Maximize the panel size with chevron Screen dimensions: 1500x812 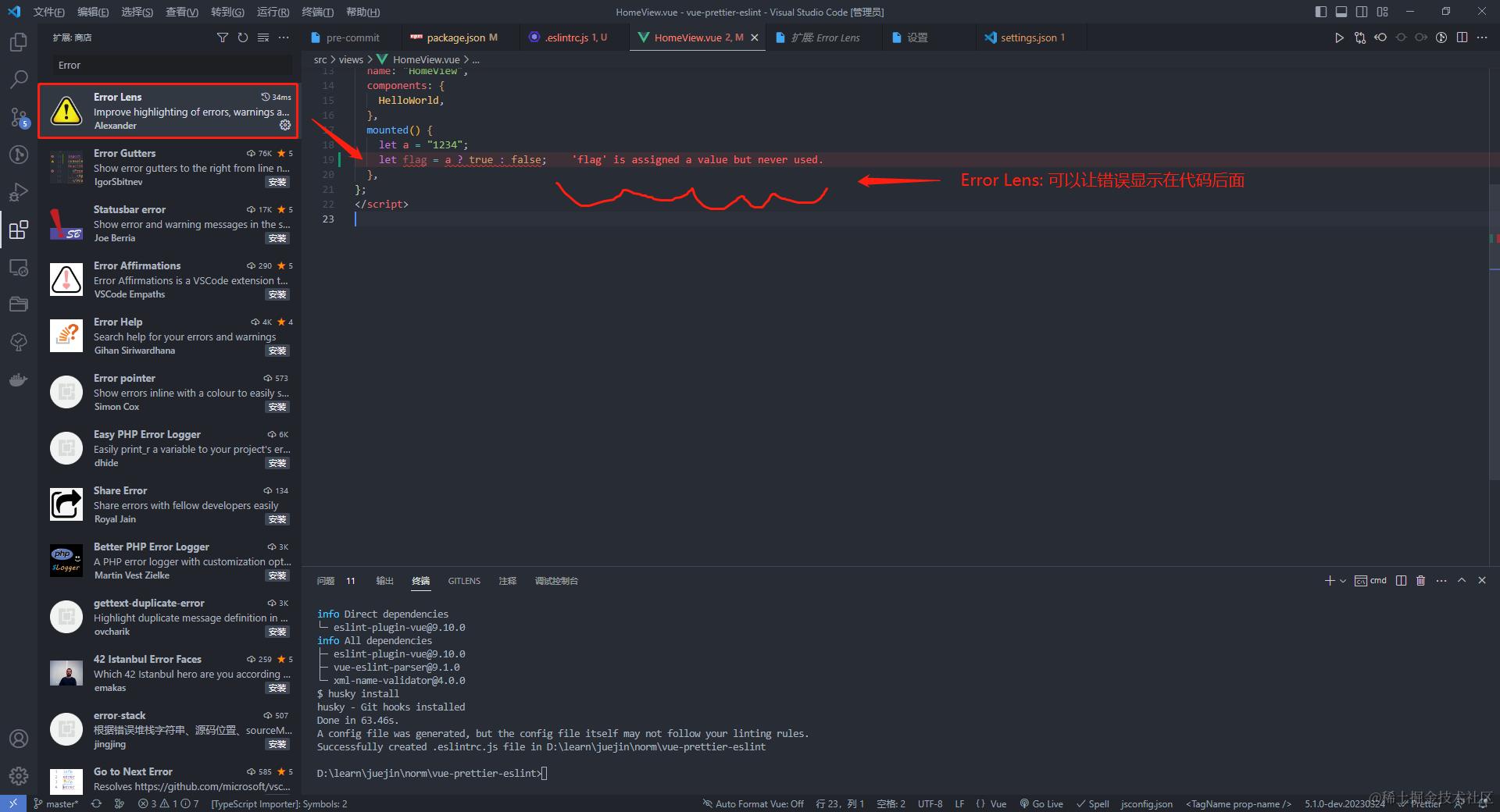pos(1462,580)
